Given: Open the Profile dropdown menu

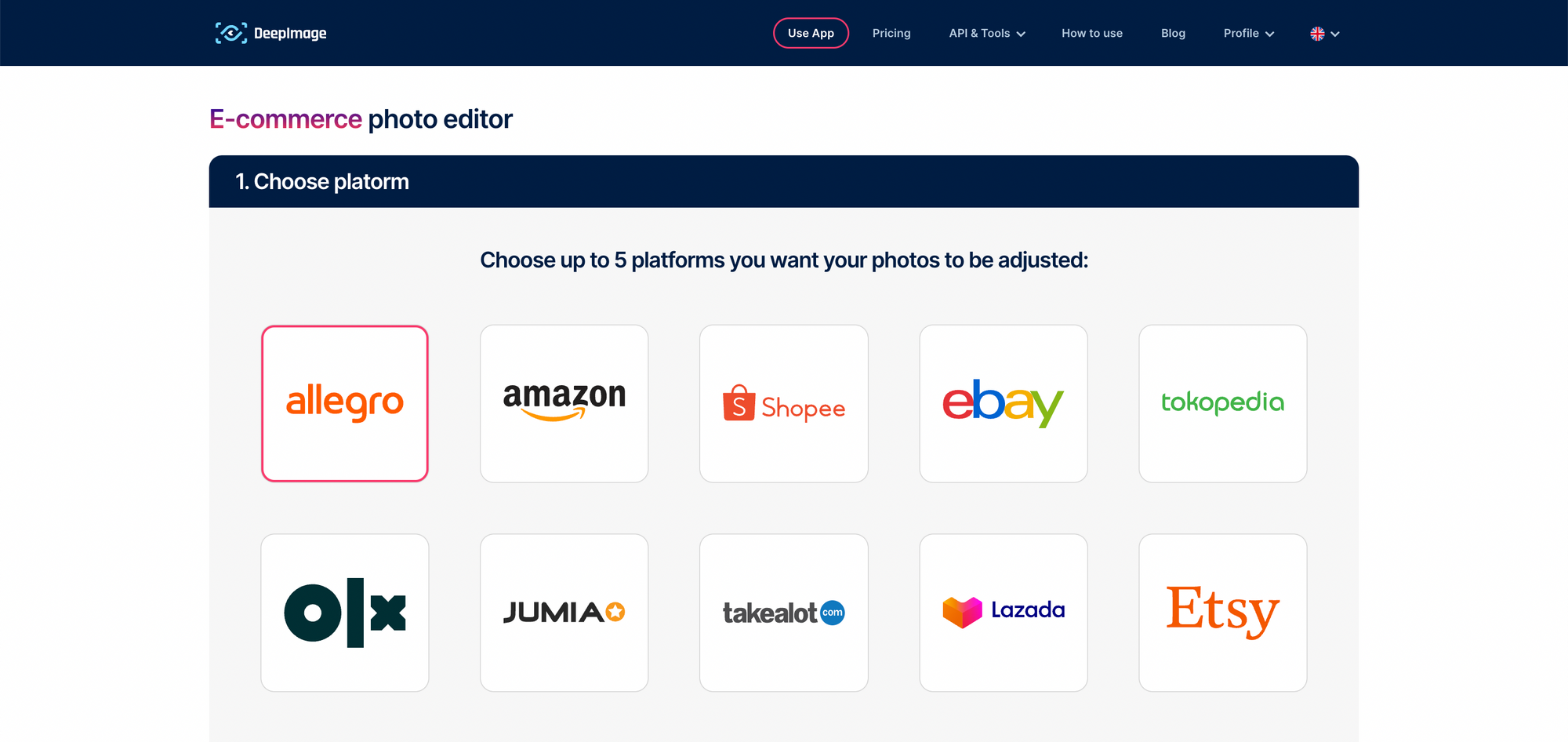Looking at the screenshot, I should (1249, 33).
